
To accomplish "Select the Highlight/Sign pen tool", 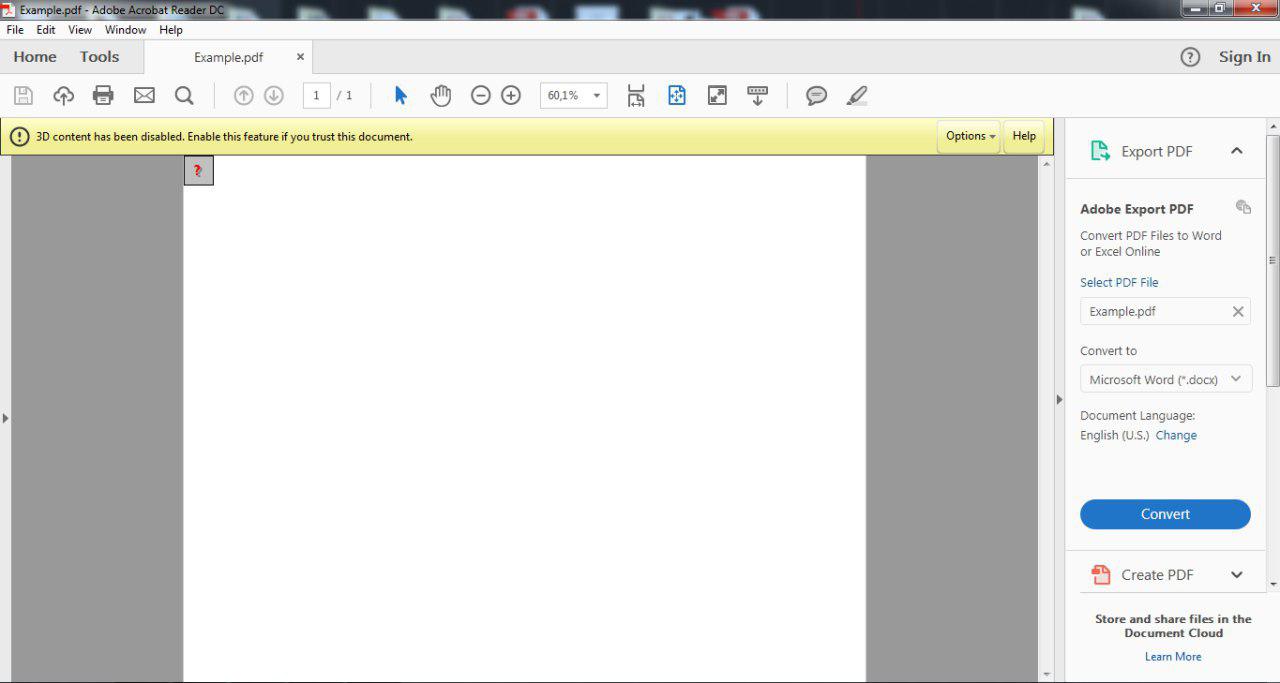I will point(856,95).
